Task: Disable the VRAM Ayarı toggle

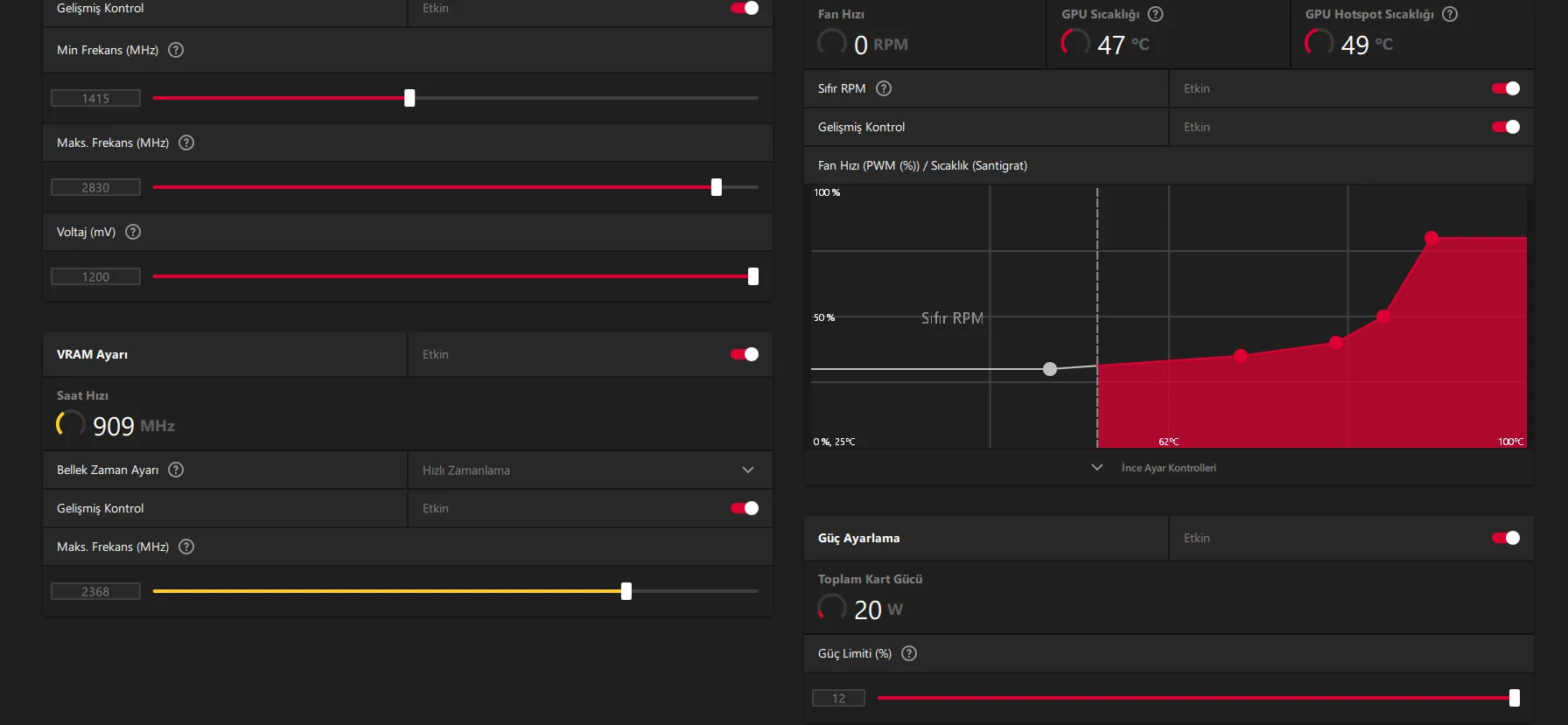Action: [x=745, y=354]
